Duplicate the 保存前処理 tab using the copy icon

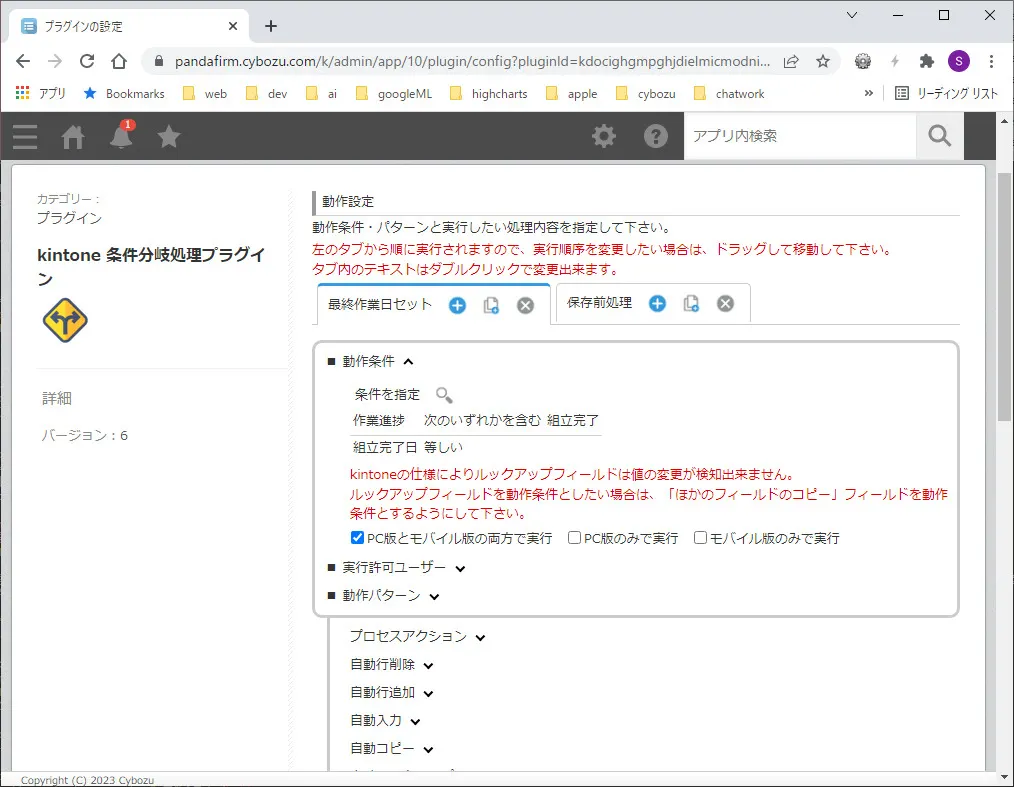[689, 303]
